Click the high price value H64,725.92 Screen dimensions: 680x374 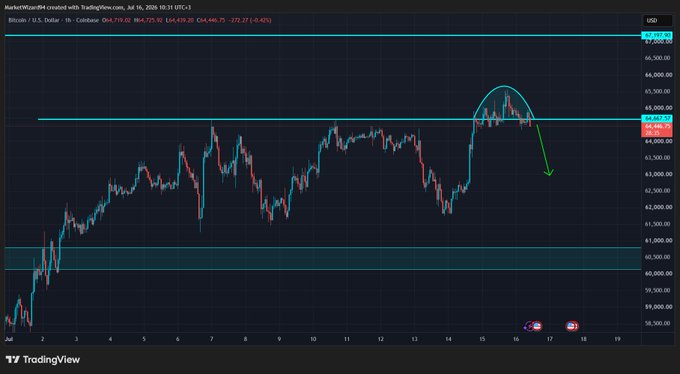click(148, 20)
